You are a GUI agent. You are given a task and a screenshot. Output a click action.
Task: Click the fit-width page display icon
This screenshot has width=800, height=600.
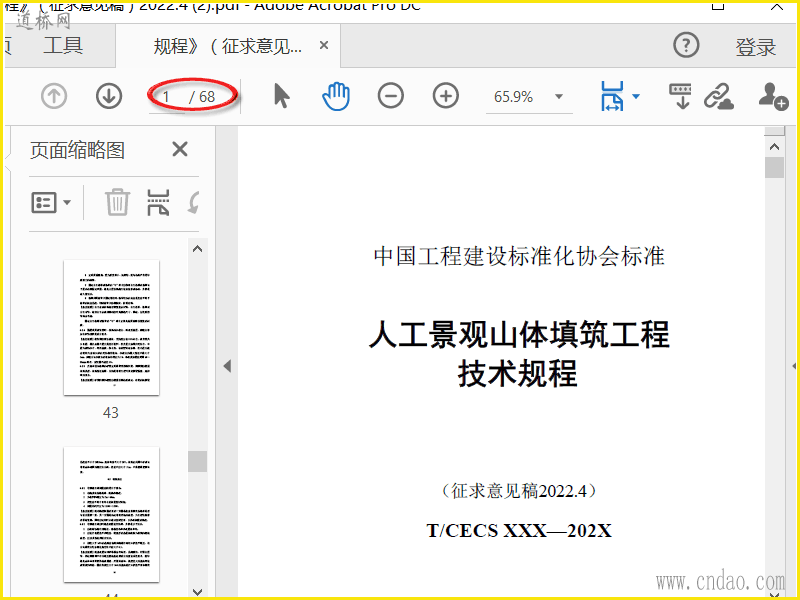pyautogui.click(x=612, y=96)
